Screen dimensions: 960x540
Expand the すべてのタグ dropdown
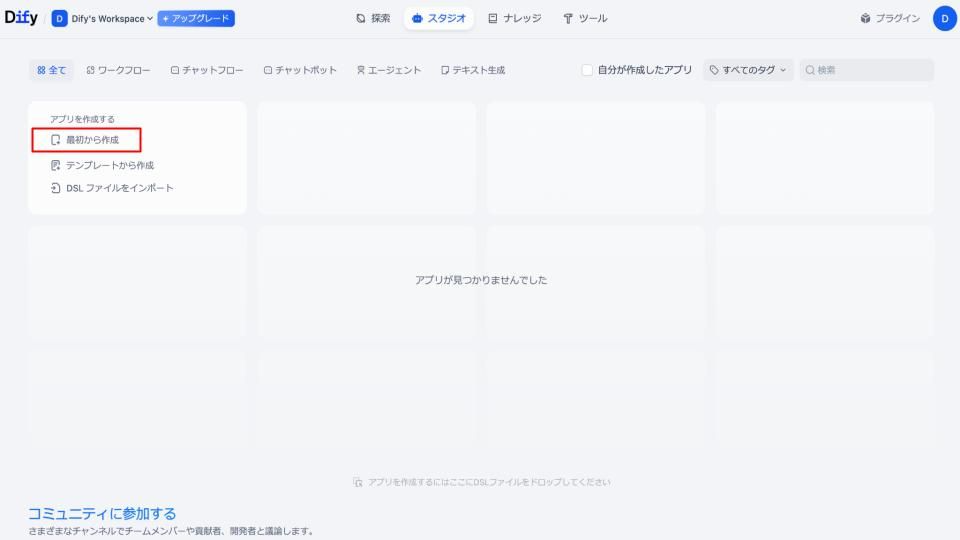(747, 70)
